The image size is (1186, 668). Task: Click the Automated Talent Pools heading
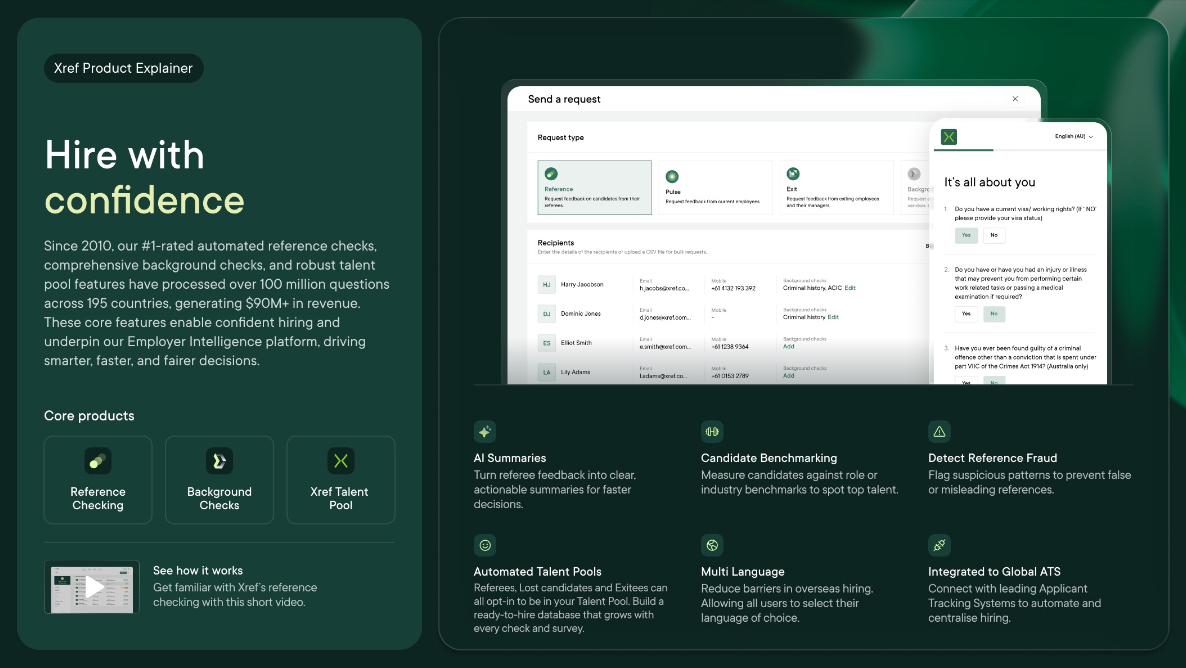(x=538, y=571)
